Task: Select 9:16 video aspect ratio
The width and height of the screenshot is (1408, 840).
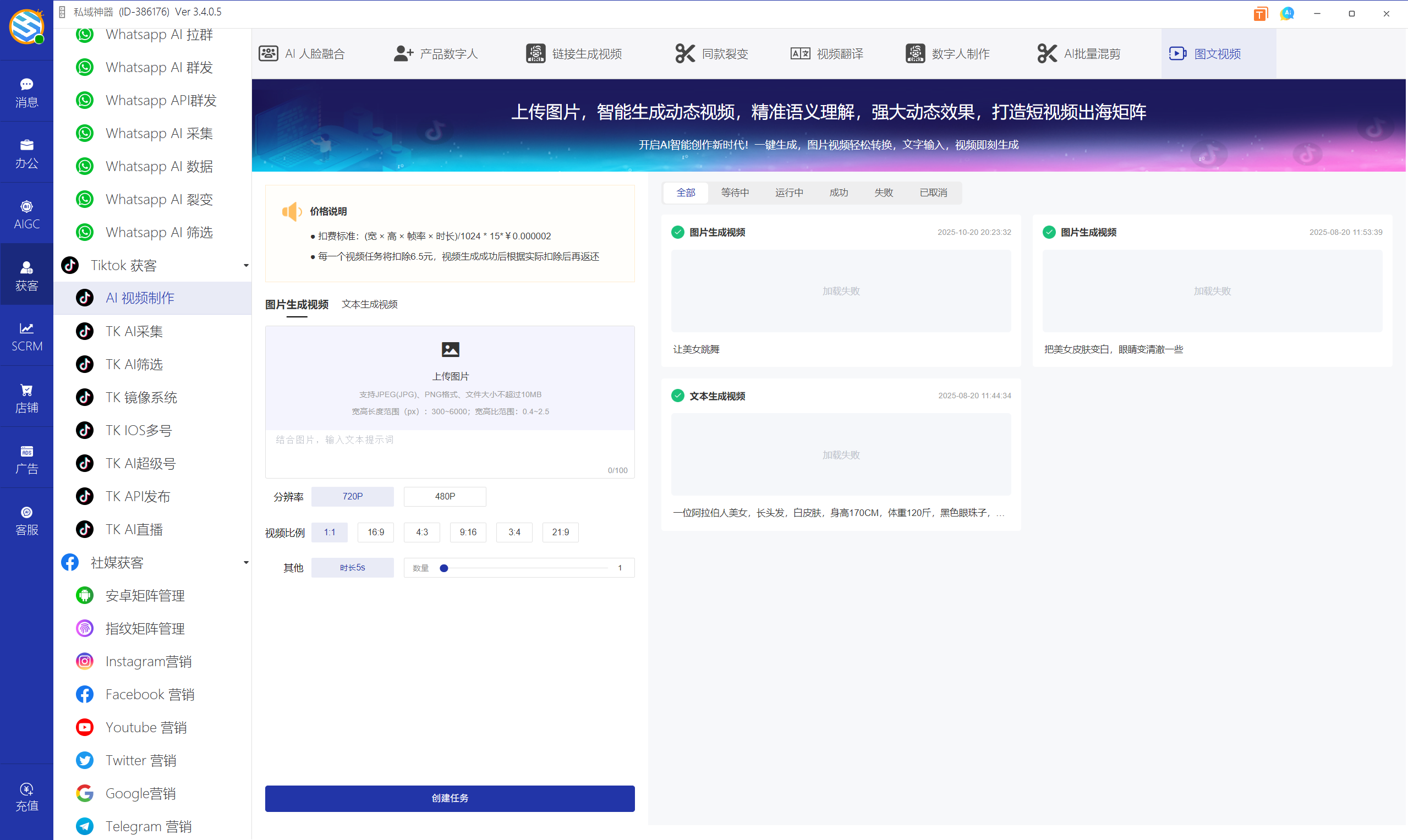Action: (468, 532)
